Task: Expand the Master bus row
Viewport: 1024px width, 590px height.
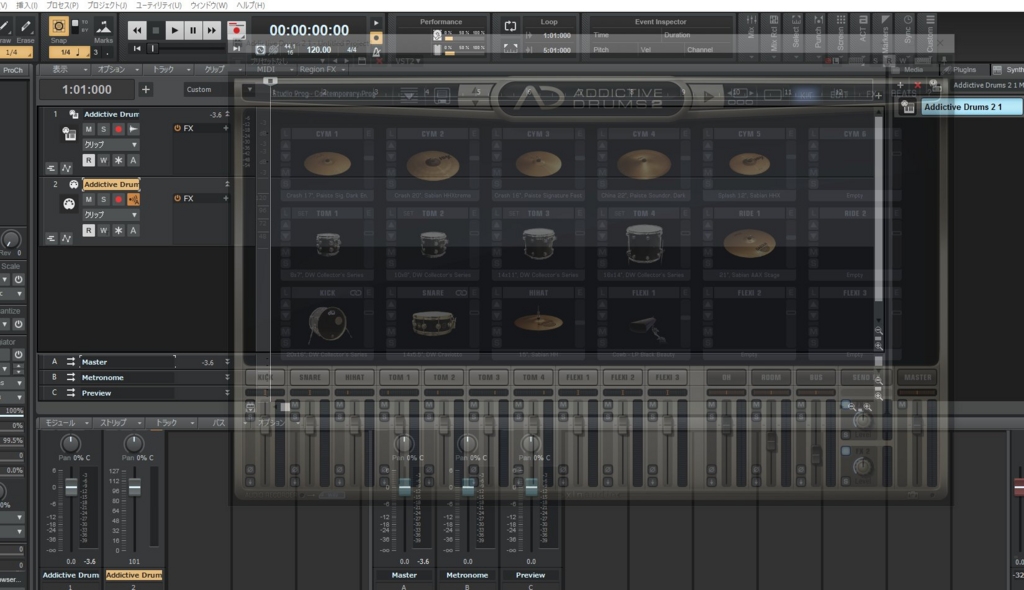Action: 227,361
